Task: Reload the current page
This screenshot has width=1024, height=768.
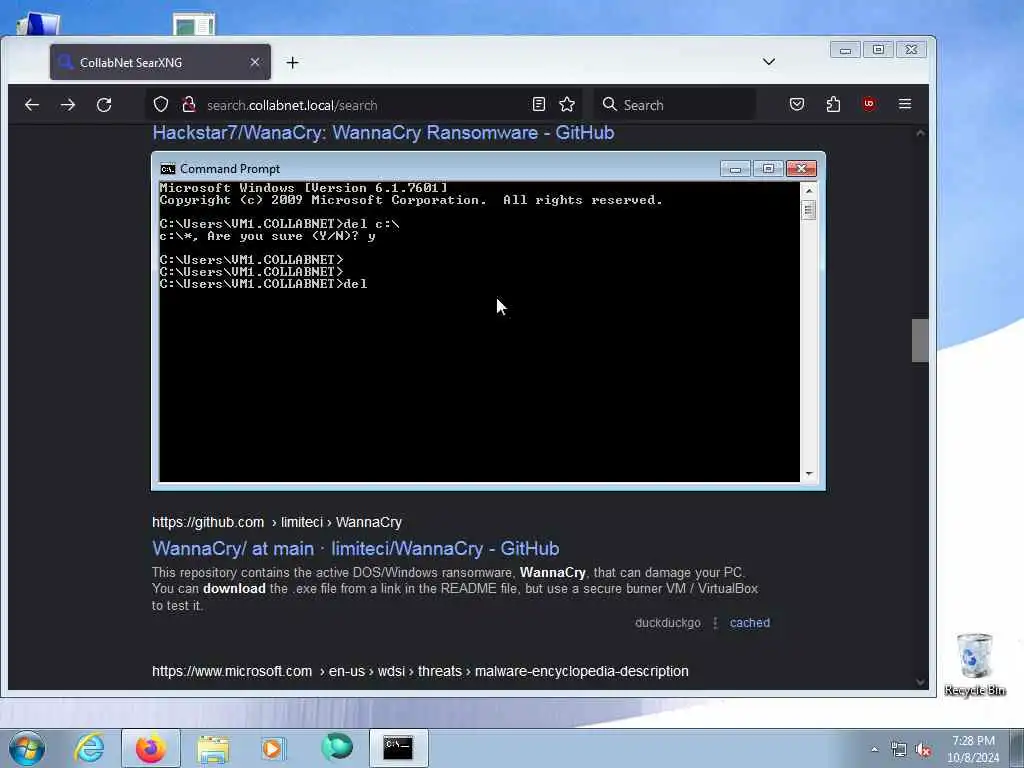Action: [104, 104]
